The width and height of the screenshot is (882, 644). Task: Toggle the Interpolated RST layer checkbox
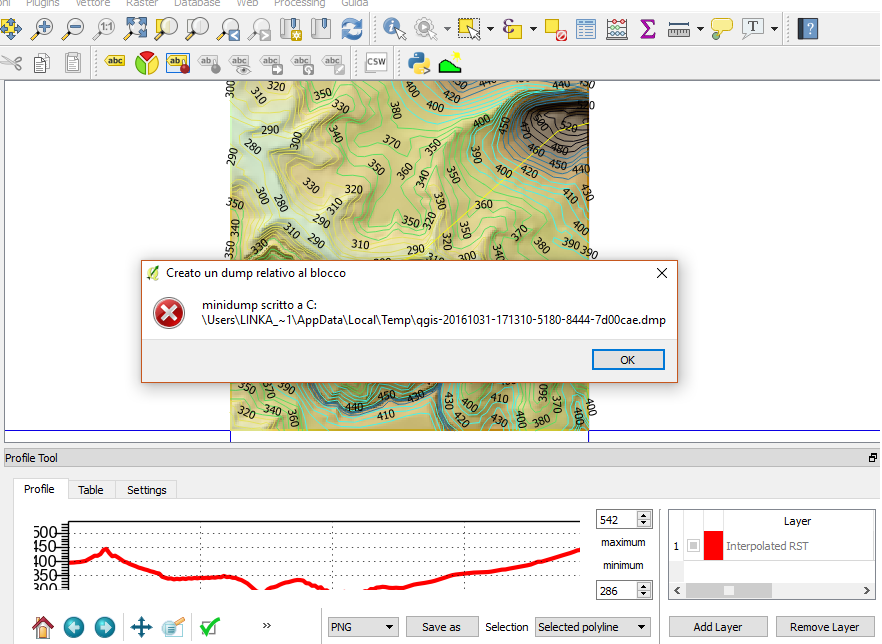pyautogui.click(x=693, y=546)
